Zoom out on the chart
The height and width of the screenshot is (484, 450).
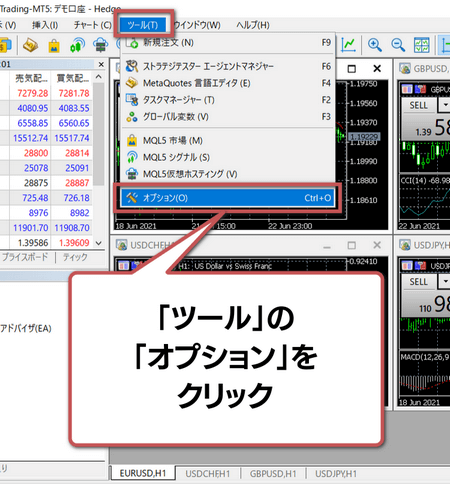click(x=398, y=45)
